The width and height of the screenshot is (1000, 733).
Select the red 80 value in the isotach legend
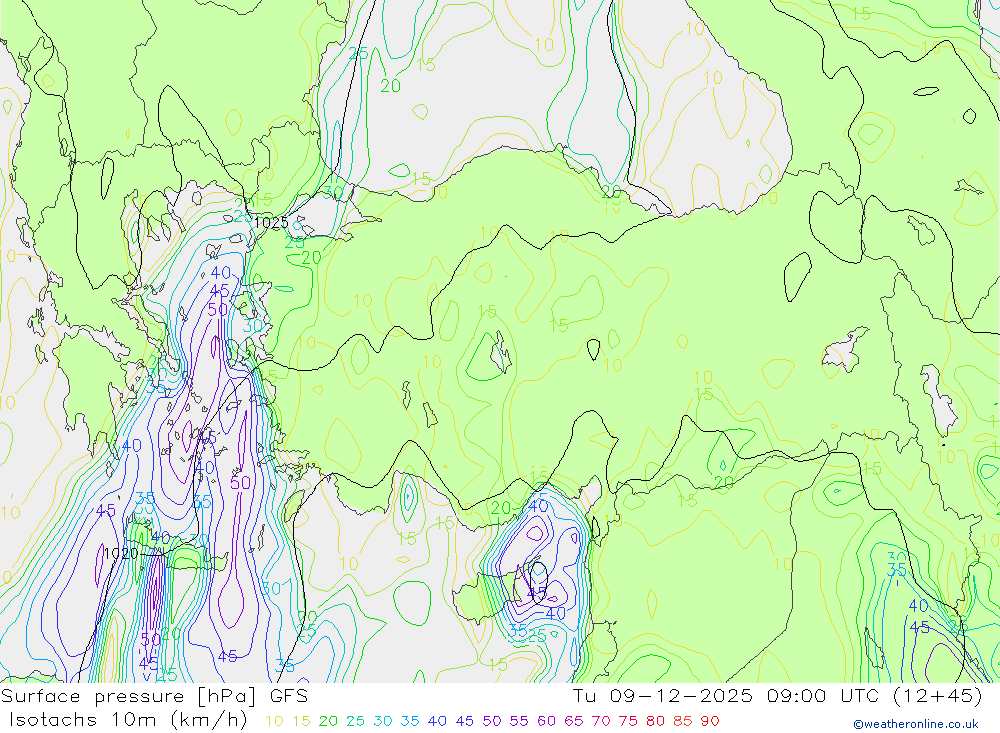point(655,721)
